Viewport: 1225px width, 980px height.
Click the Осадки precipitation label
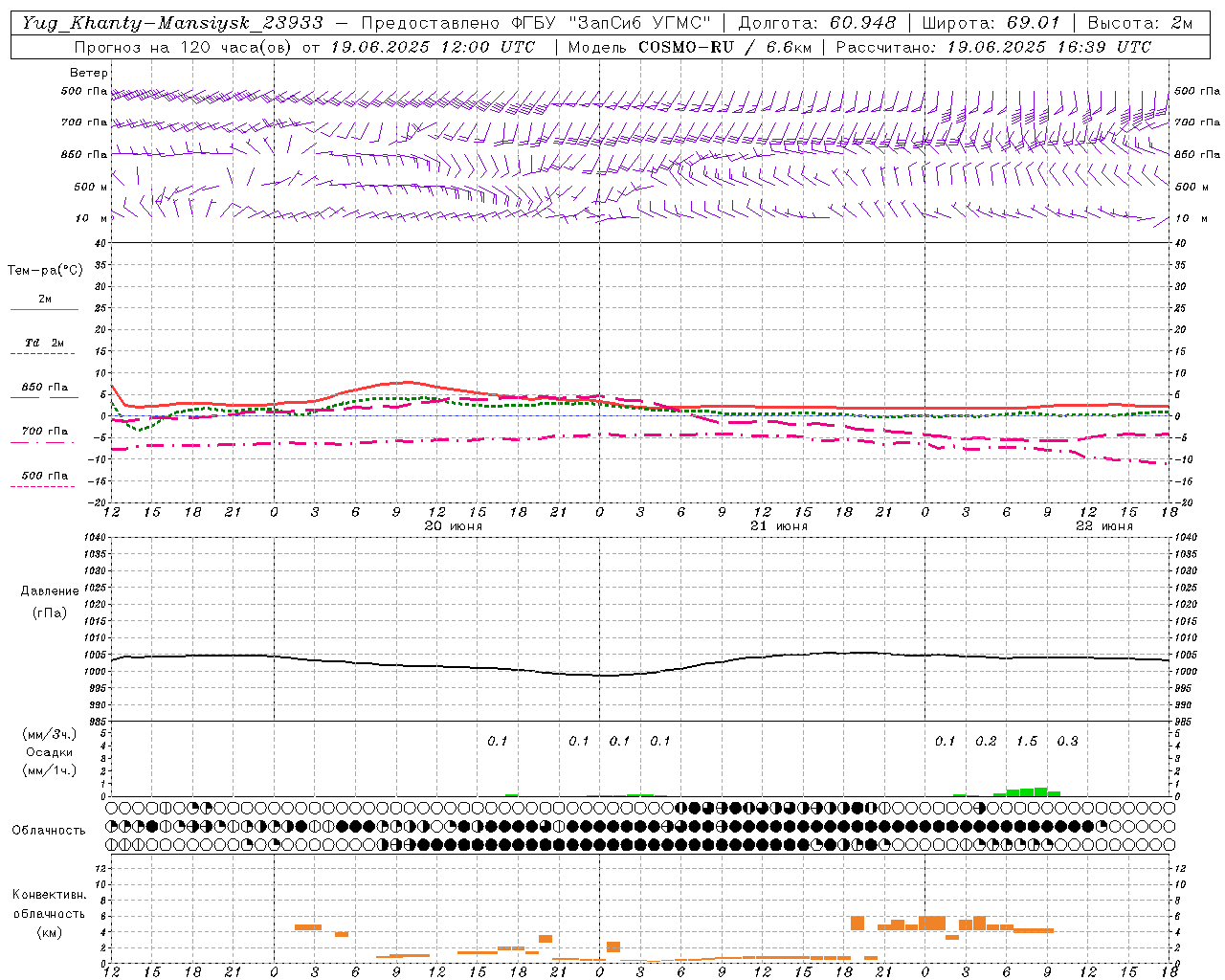(x=50, y=752)
